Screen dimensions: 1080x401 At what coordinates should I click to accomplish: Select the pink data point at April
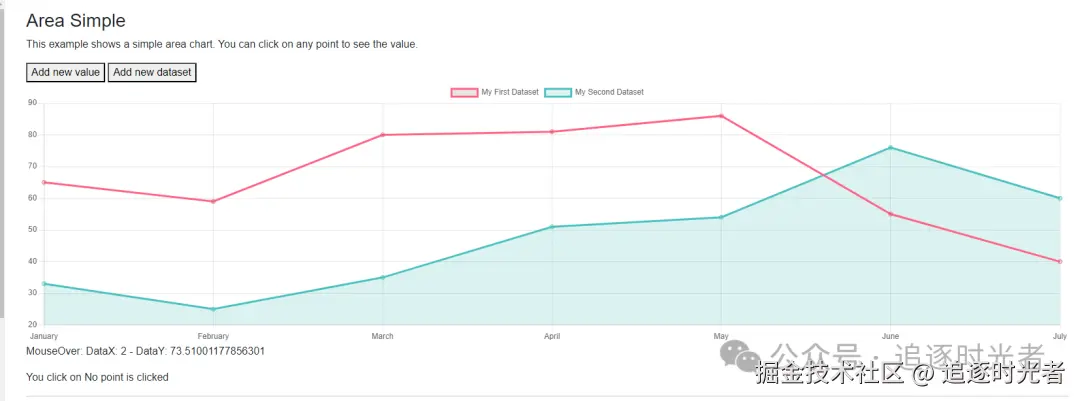point(552,132)
